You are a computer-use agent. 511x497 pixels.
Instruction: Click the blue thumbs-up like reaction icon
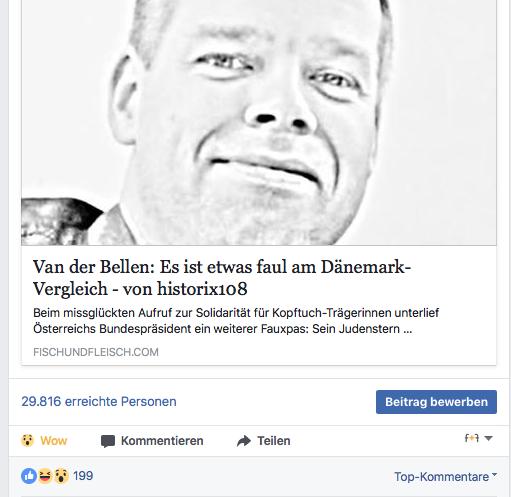pyautogui.click(x=29, y=476)
